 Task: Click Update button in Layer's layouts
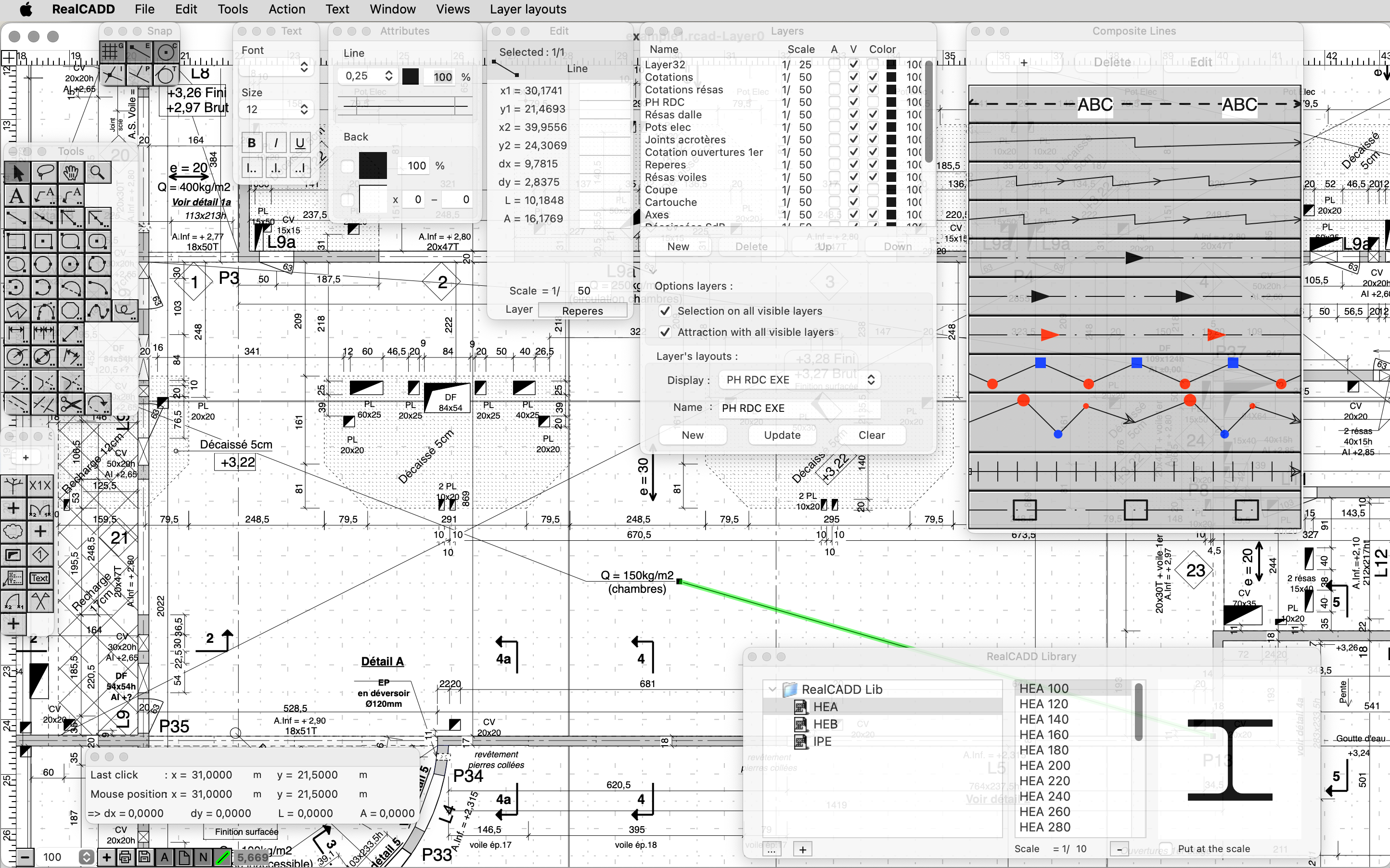pos(782,435)
